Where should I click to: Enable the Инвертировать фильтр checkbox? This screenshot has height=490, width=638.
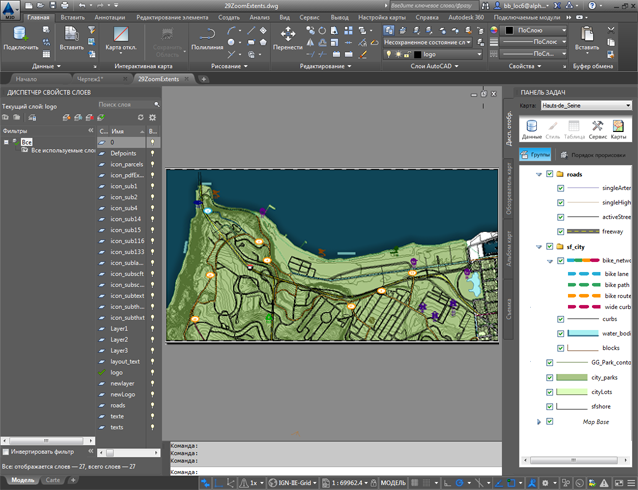[6, 452]
